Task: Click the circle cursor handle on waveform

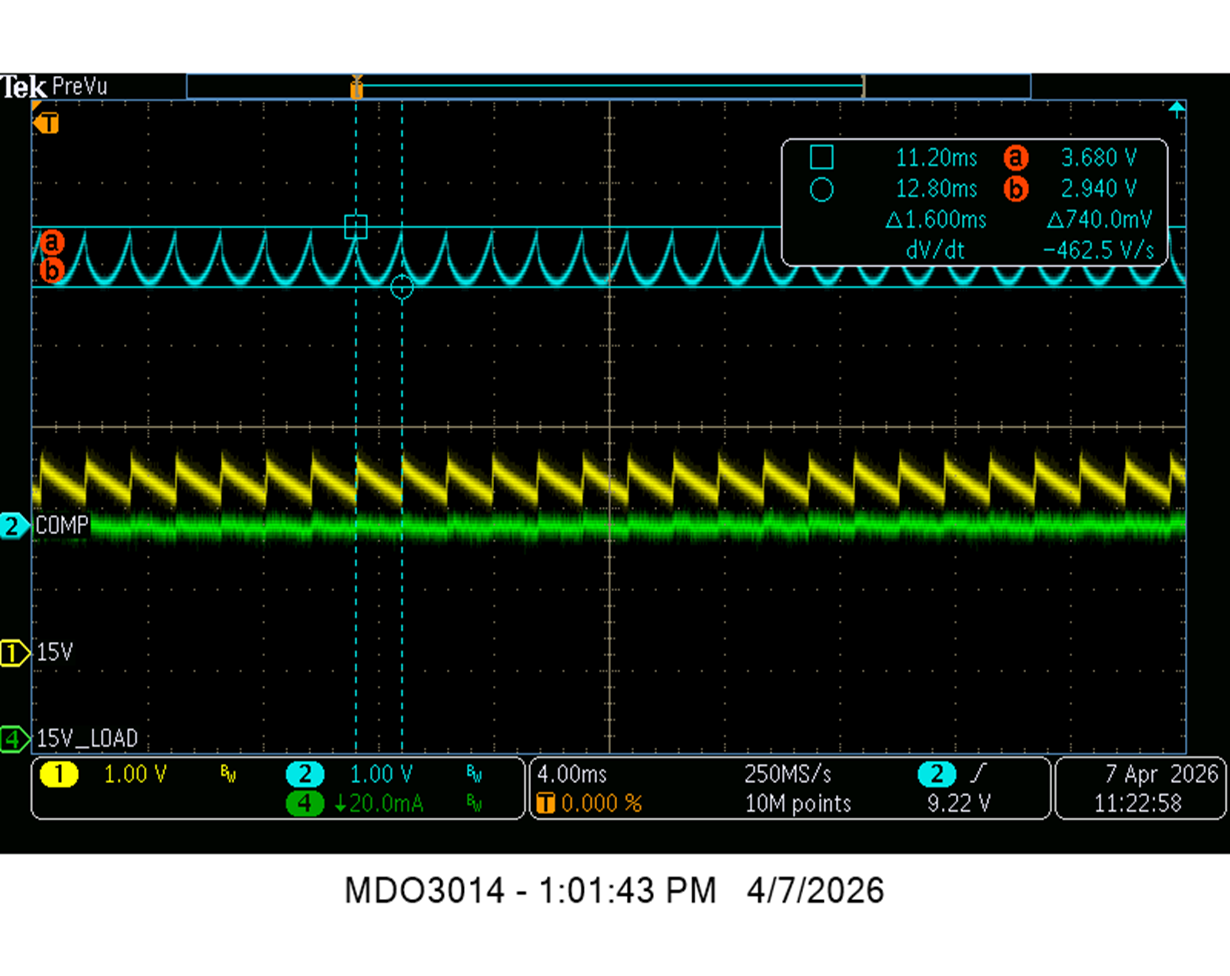Action: 402,288
